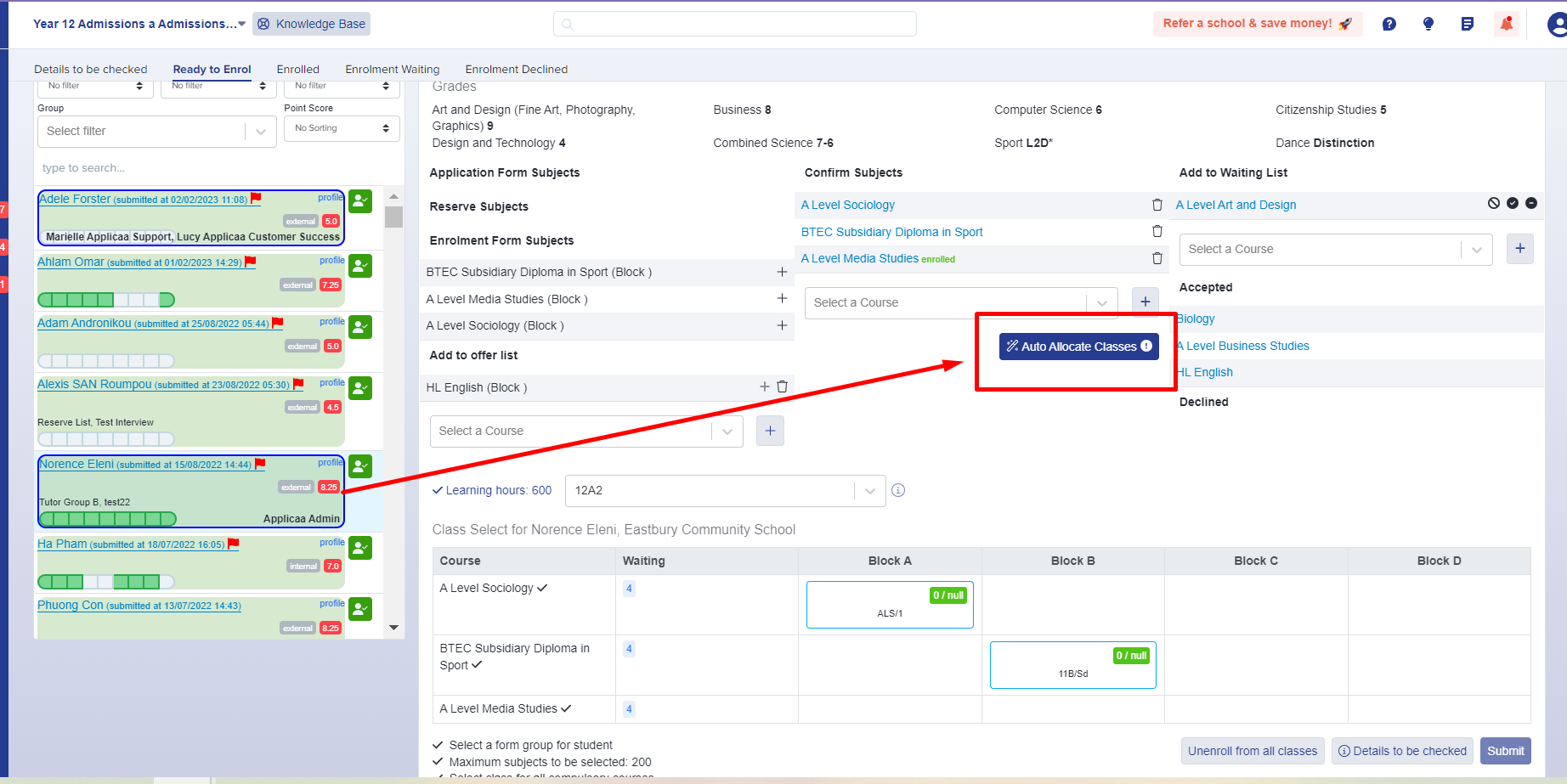
Task: Remove HL English (Block) with trash icon
Action: click(782, 386)
